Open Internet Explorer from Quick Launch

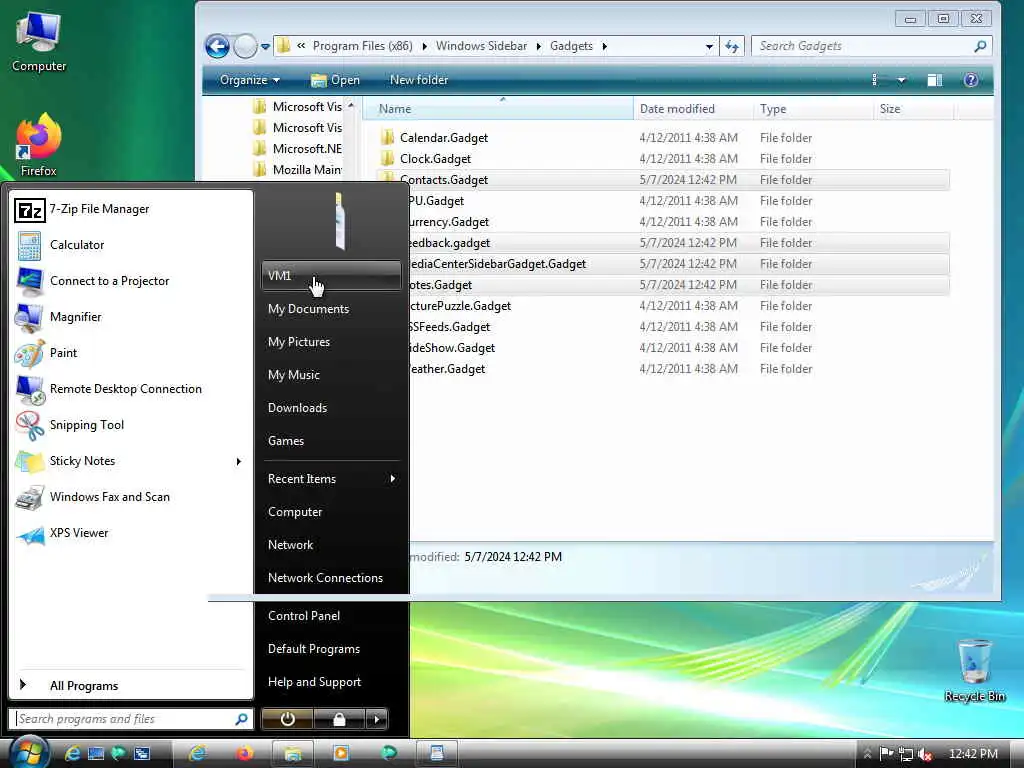pyautogui.click(x=72, y=754)
